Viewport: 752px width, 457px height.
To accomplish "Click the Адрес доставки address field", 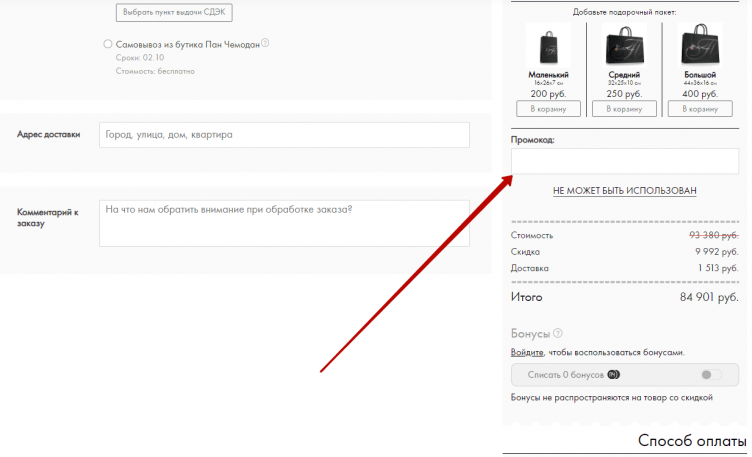I will coord(284,135).
